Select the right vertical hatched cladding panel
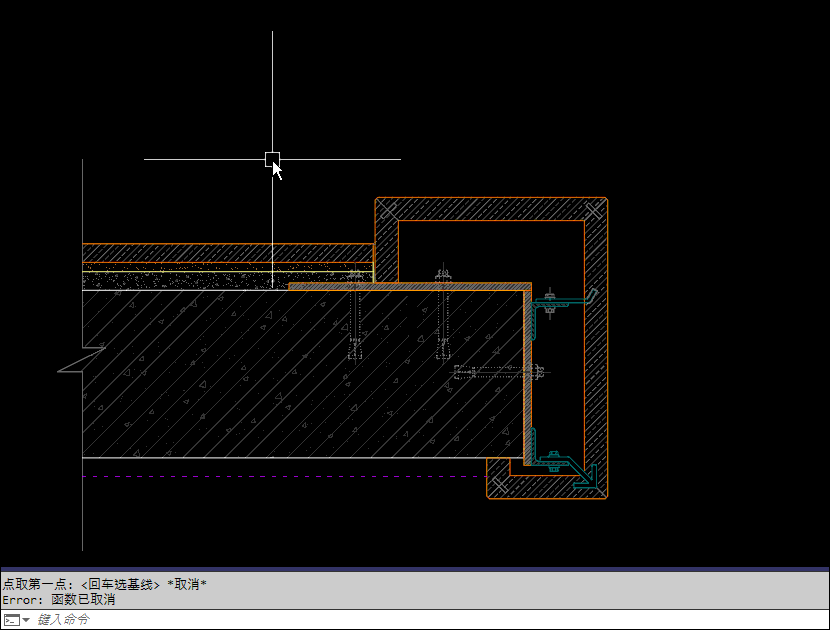This screenshot has height=630, width=830. pyautogui.click(x=596, y=349)
